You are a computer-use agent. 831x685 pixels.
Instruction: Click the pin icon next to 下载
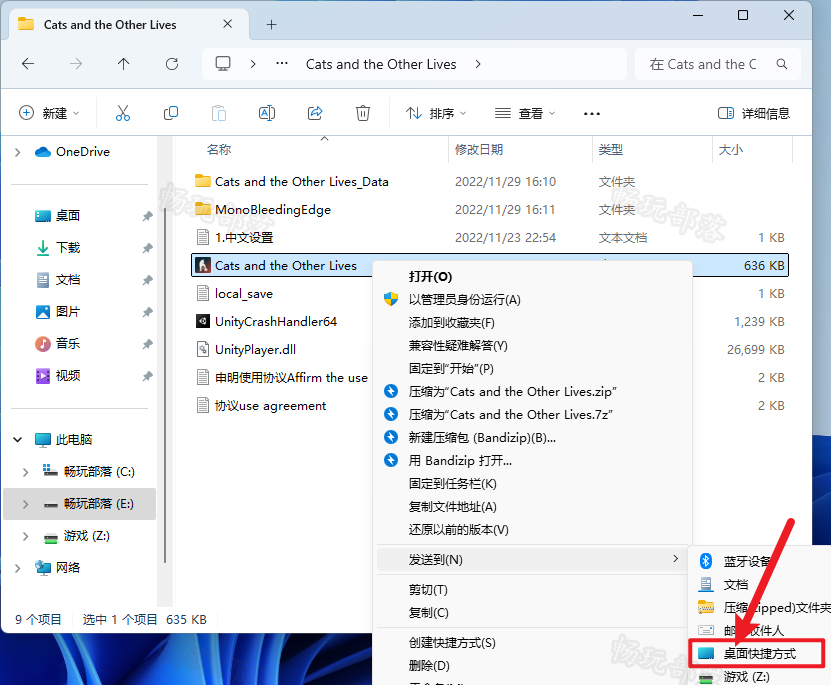point(147,247)
